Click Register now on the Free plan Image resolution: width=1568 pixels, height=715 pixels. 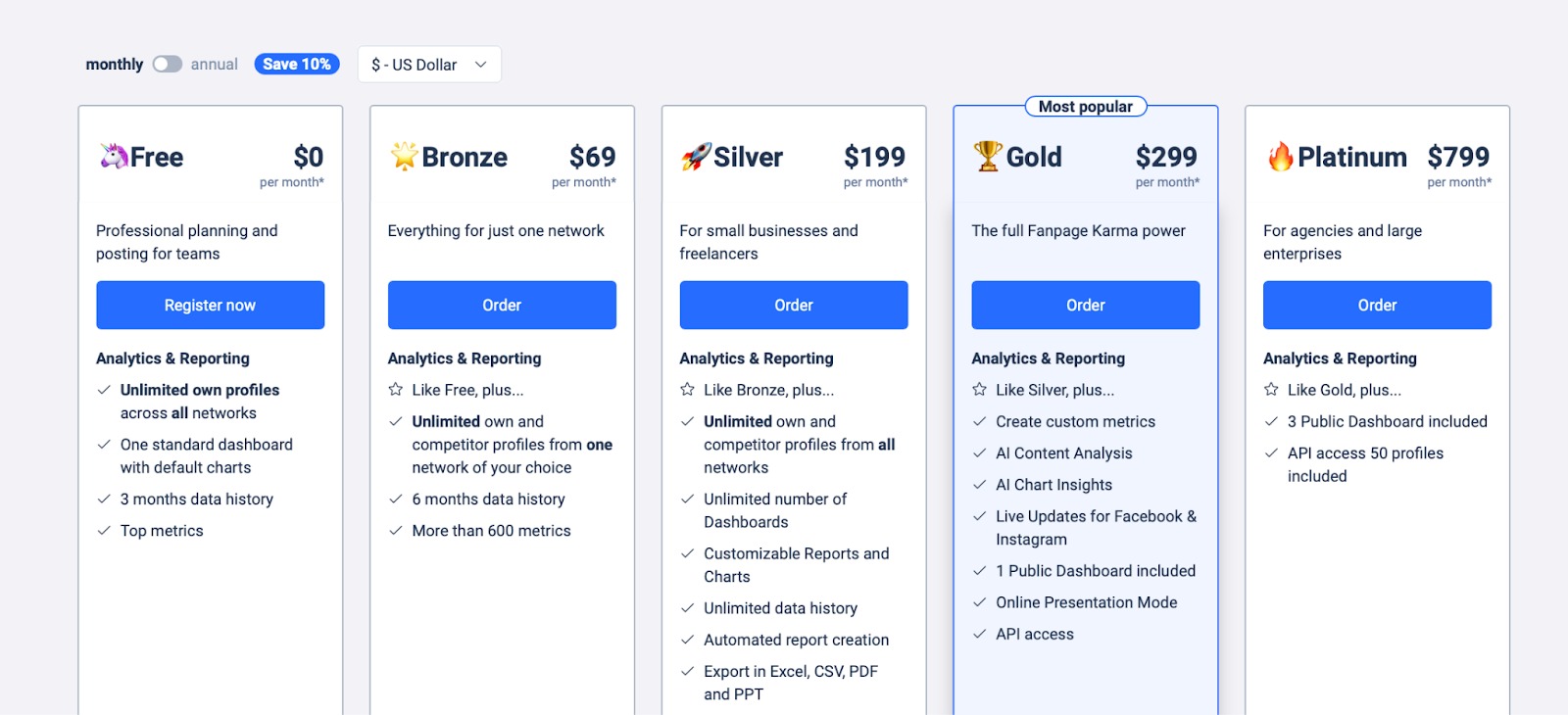click(210, 305)
